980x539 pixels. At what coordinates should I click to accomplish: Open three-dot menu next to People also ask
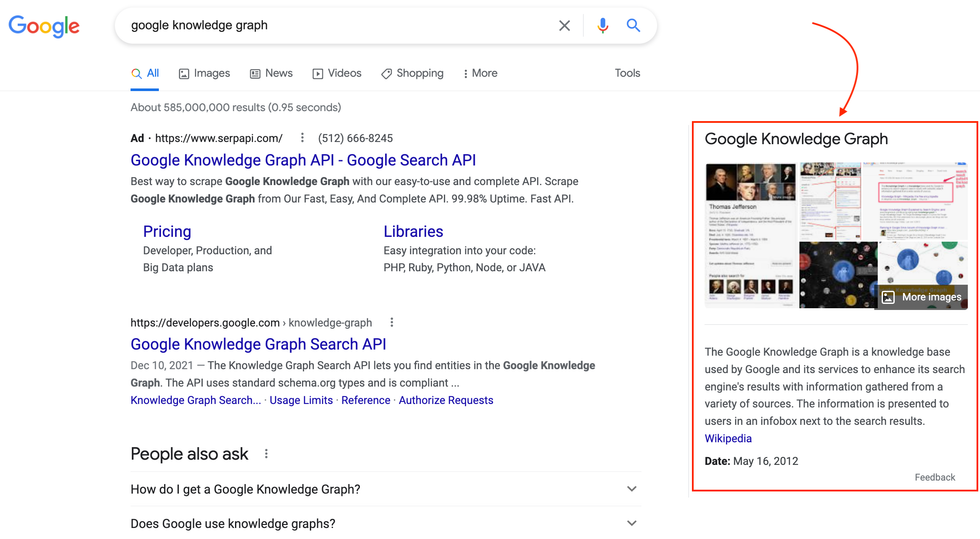tap(266, 454)
